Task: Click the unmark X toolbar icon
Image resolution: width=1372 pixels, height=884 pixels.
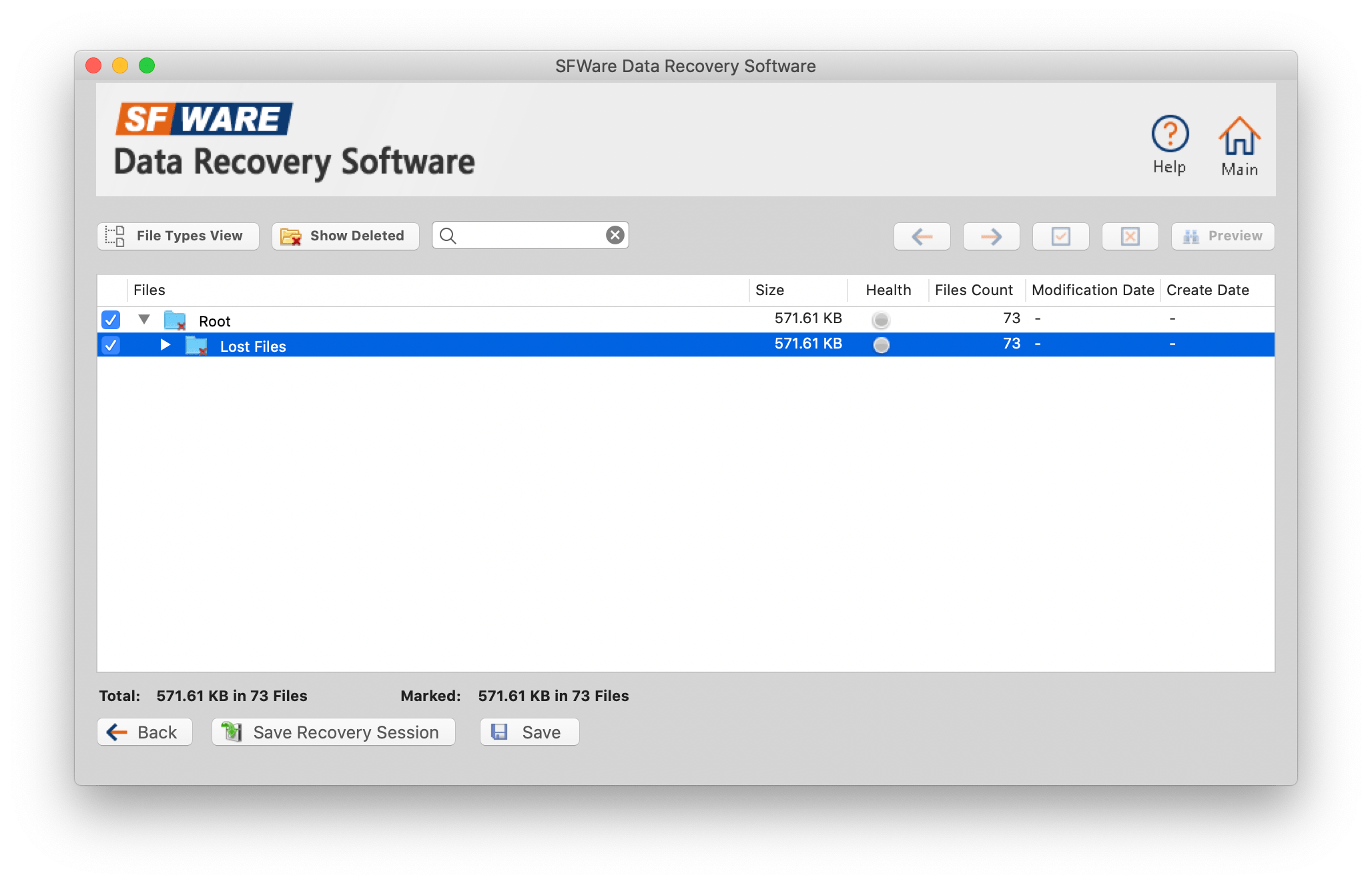Action: pos(1130,236)
